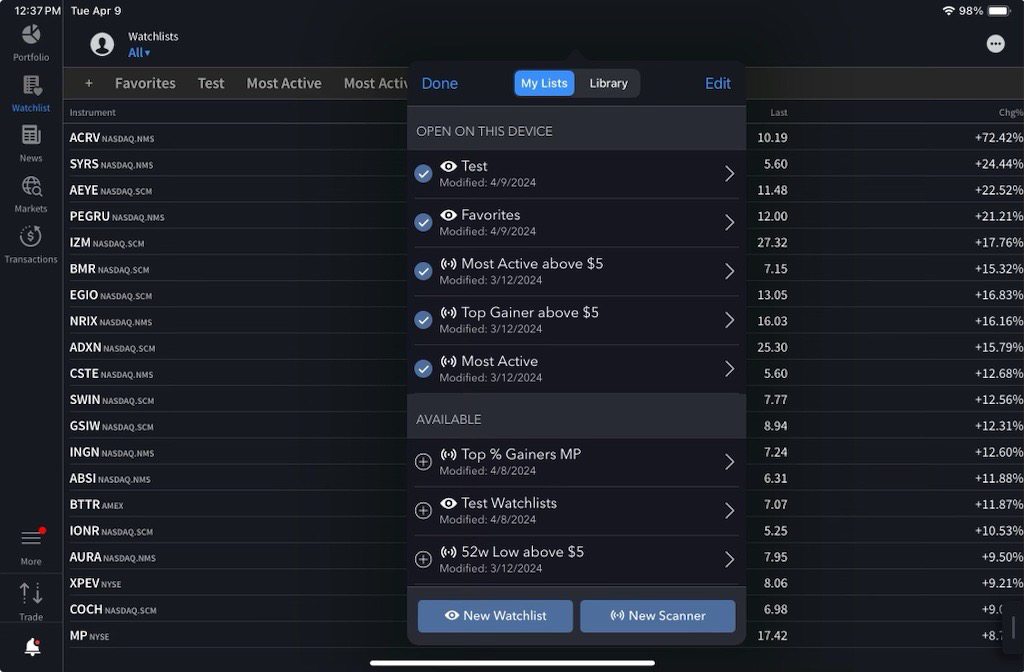Tap the user profile avatar
This screenshot has height=672, width=1024.
click(x=102, y=44)
